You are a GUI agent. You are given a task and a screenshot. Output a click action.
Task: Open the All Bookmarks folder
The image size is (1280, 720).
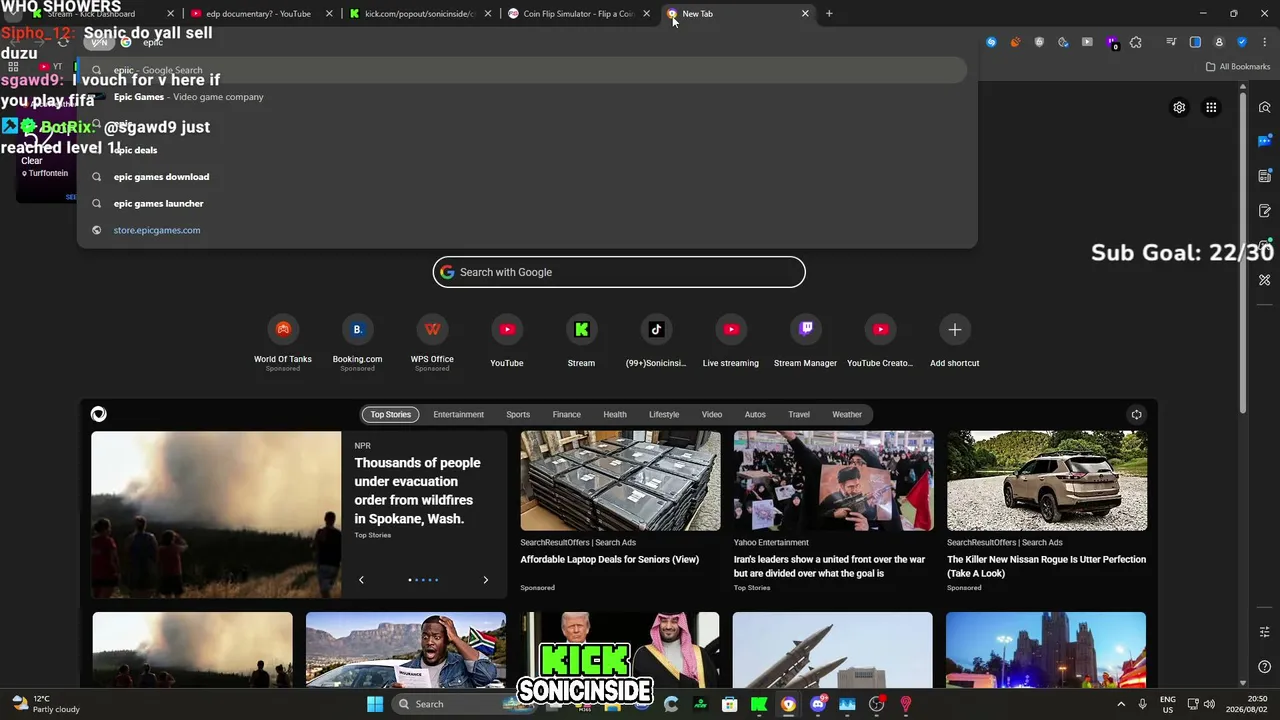click(x=1238, y=67)
